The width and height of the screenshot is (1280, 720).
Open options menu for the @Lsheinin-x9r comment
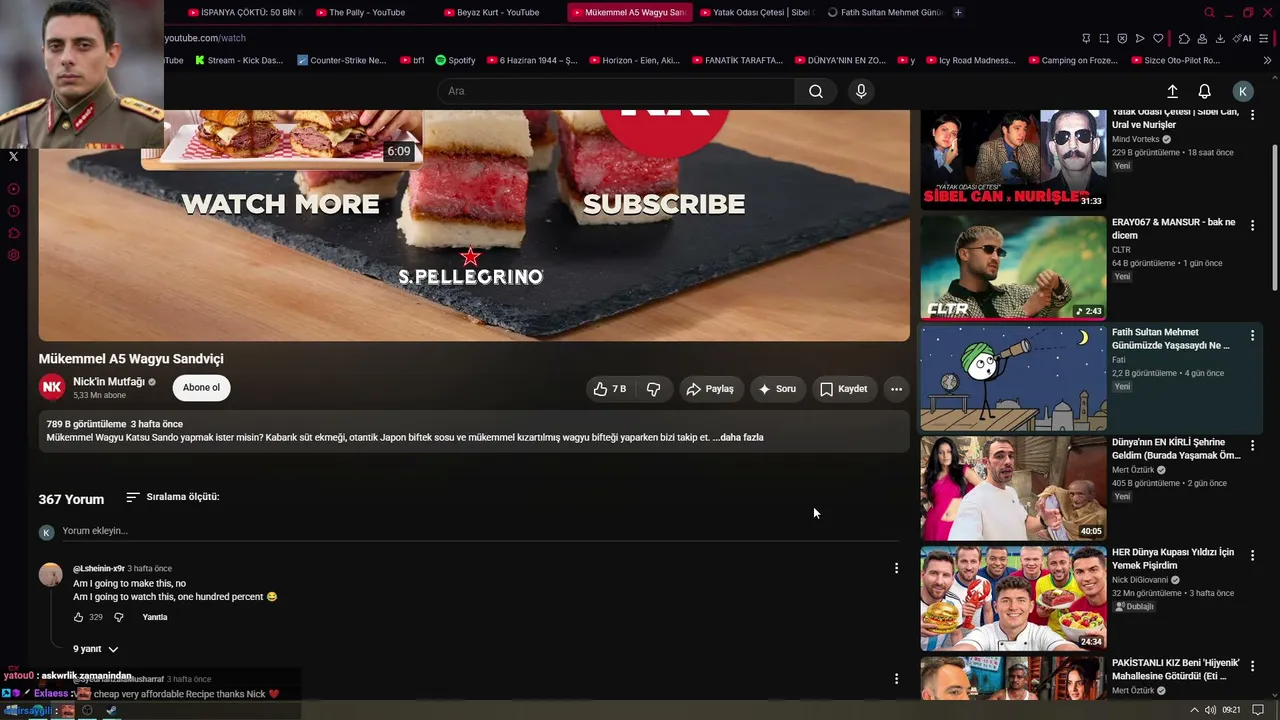tap(896, 568)
